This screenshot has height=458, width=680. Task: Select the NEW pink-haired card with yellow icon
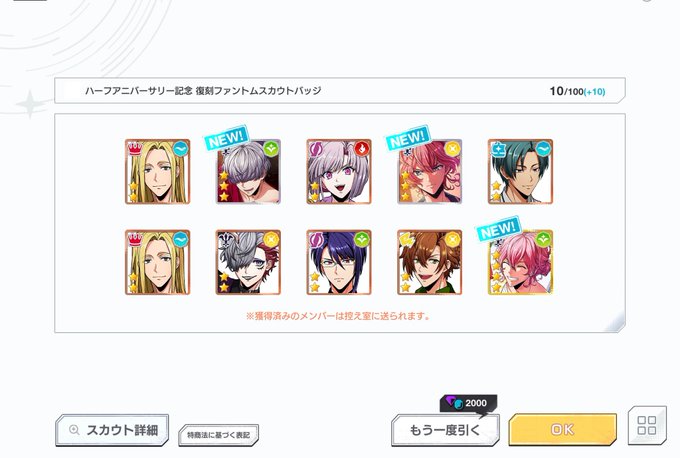(429, 171)
